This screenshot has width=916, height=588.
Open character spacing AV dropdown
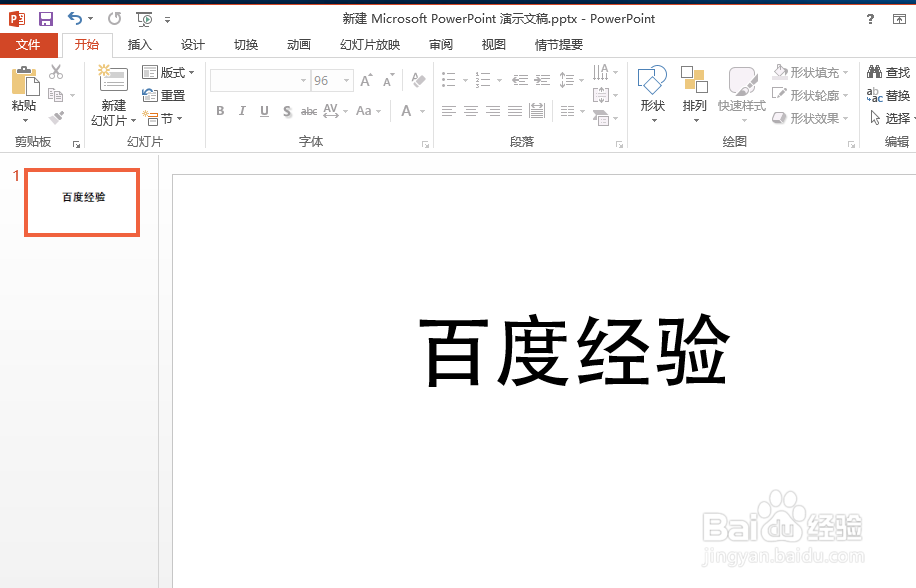[x=335, y=111]
